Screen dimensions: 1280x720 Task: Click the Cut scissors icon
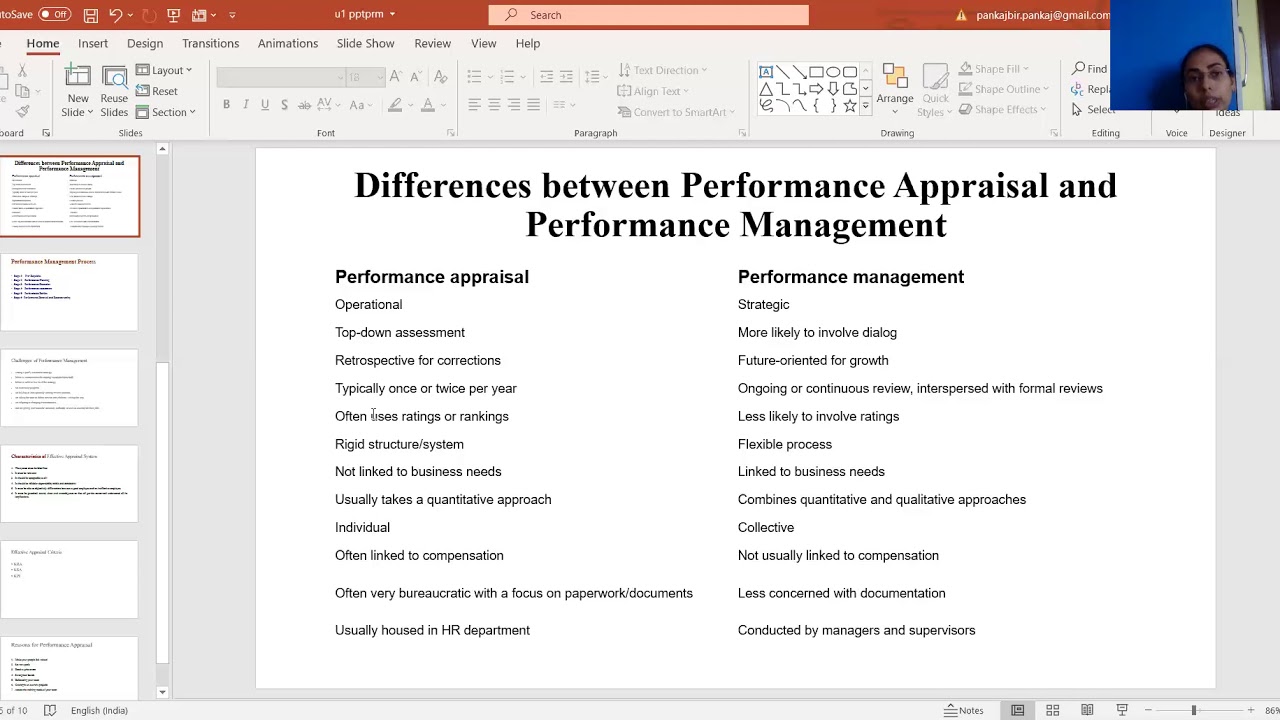click(22, 72)
